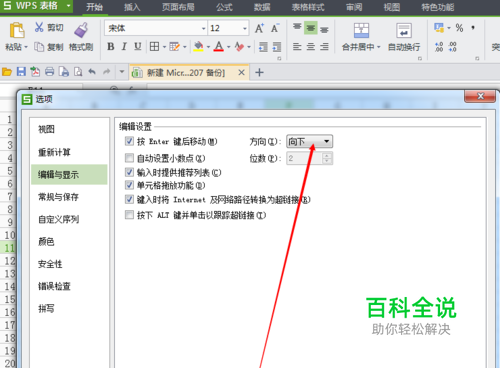Expand the 合并居中 dropdown arrow

[379, 47]
